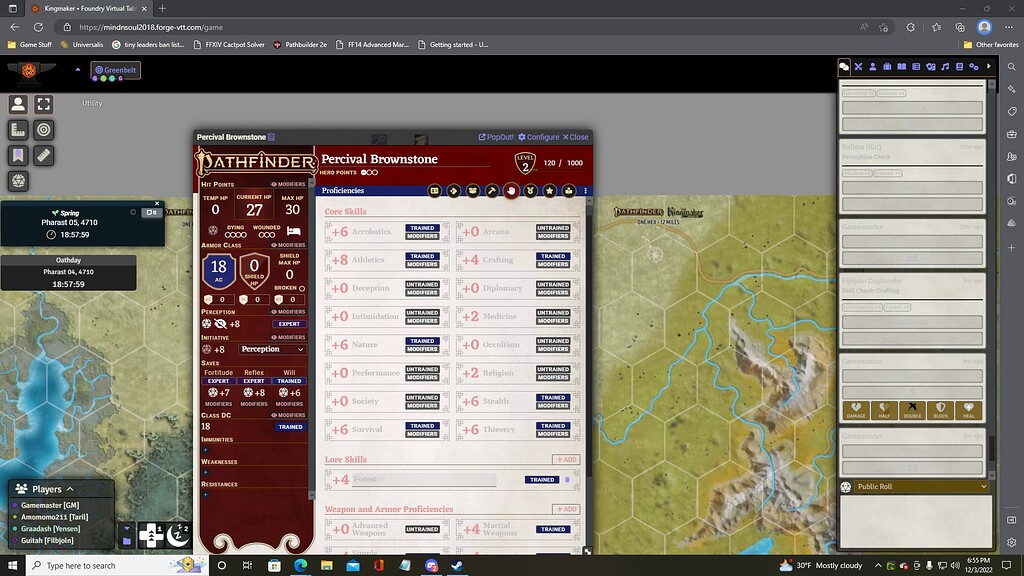Screen dimensions: 1024x576
Task: Open the Public Roll mode dropdown
Action: point(921,487)
